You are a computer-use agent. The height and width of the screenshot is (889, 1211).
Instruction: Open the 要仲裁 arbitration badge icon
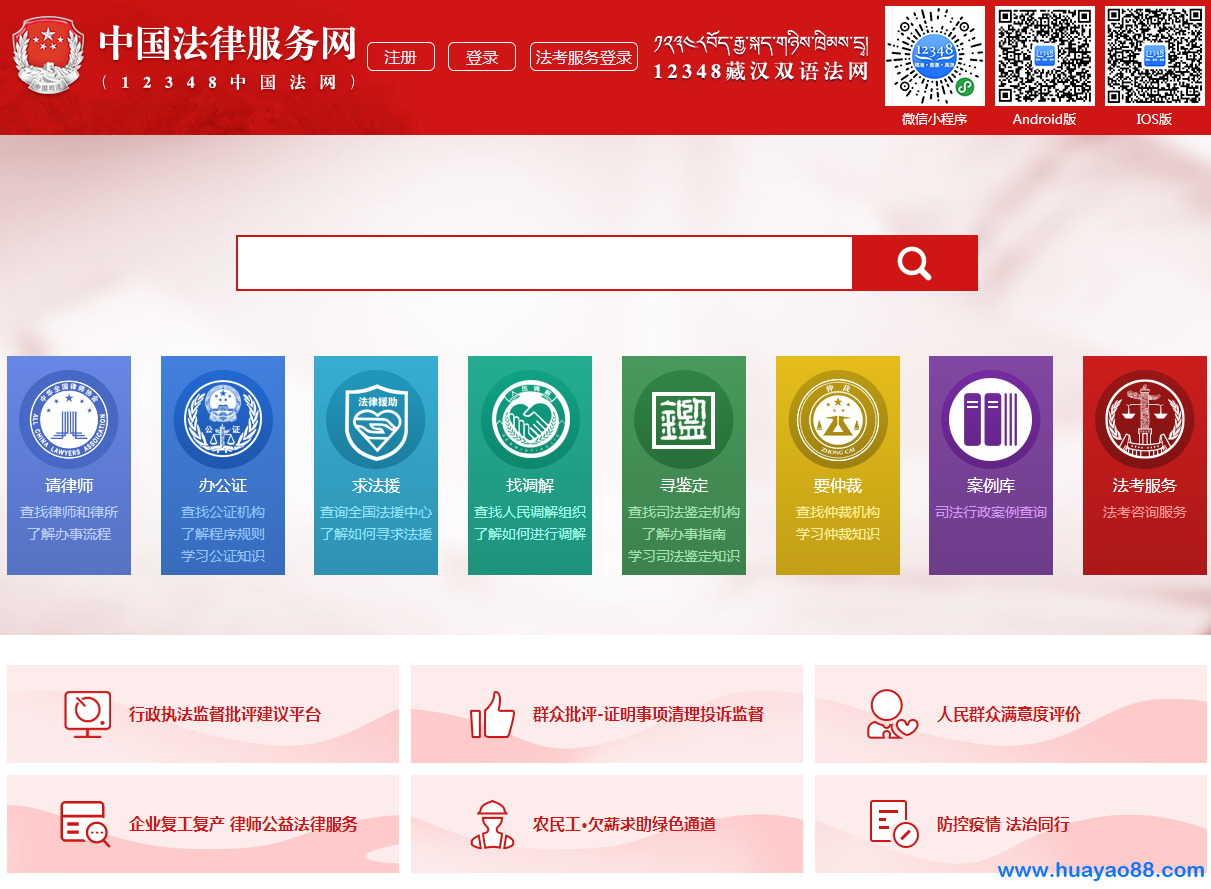coord(838,420)
